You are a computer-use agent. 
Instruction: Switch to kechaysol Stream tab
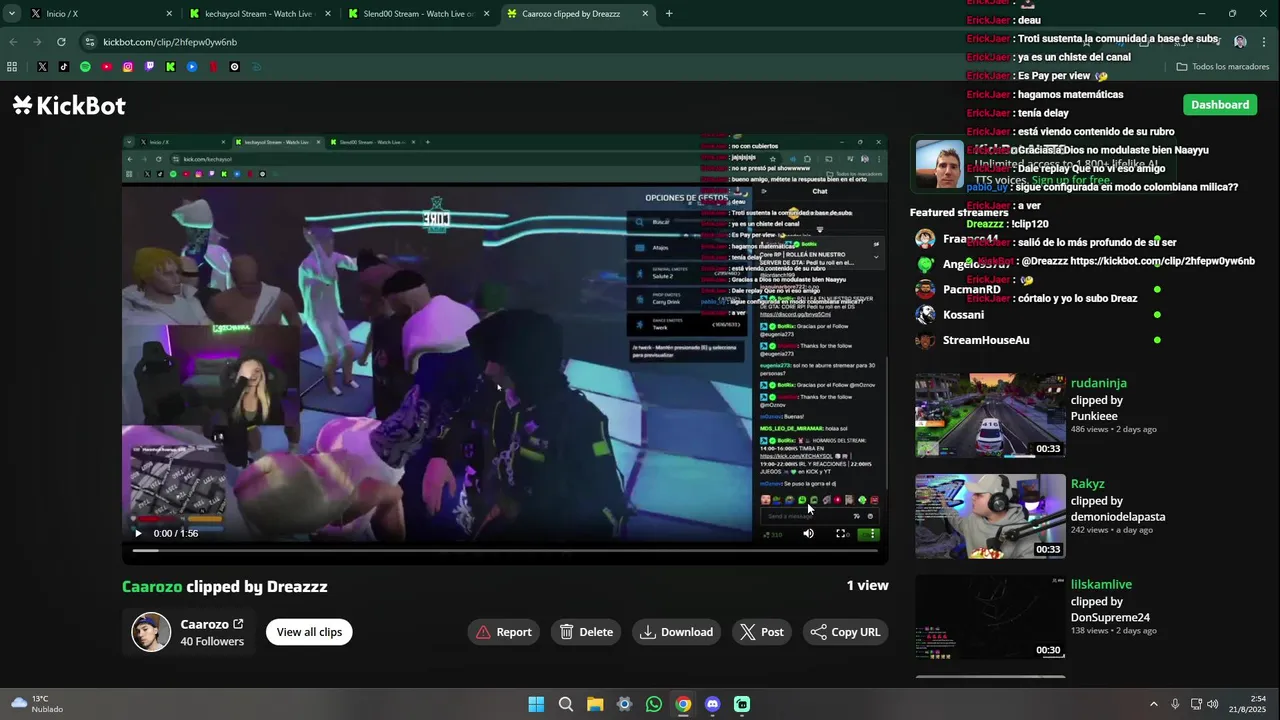tap(258, 14)
